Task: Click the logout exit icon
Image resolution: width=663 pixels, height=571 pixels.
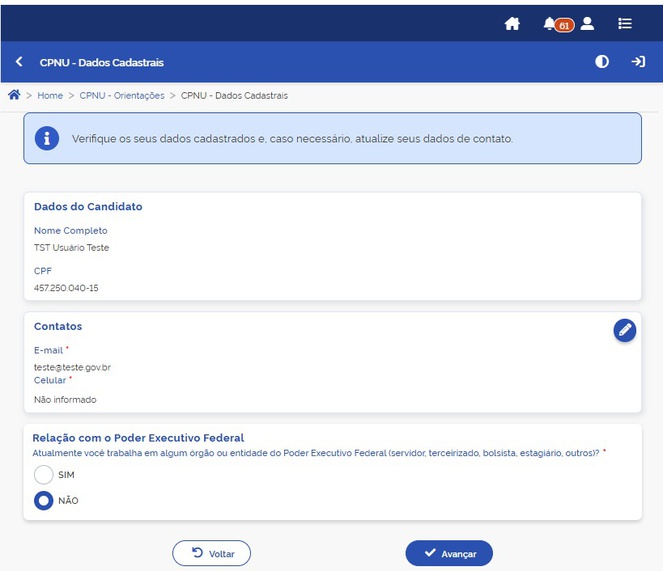Action: [638, 62]
